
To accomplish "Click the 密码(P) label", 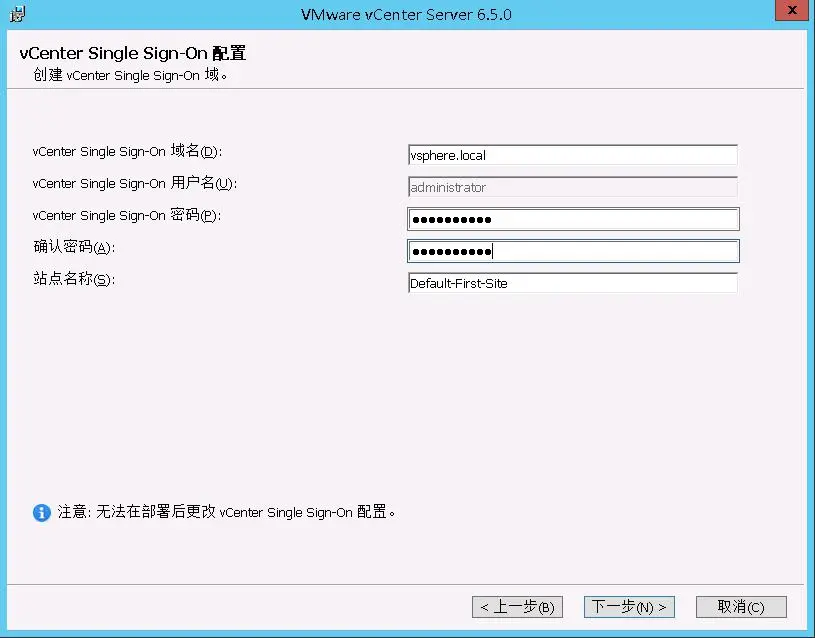I will pos(127,215).
